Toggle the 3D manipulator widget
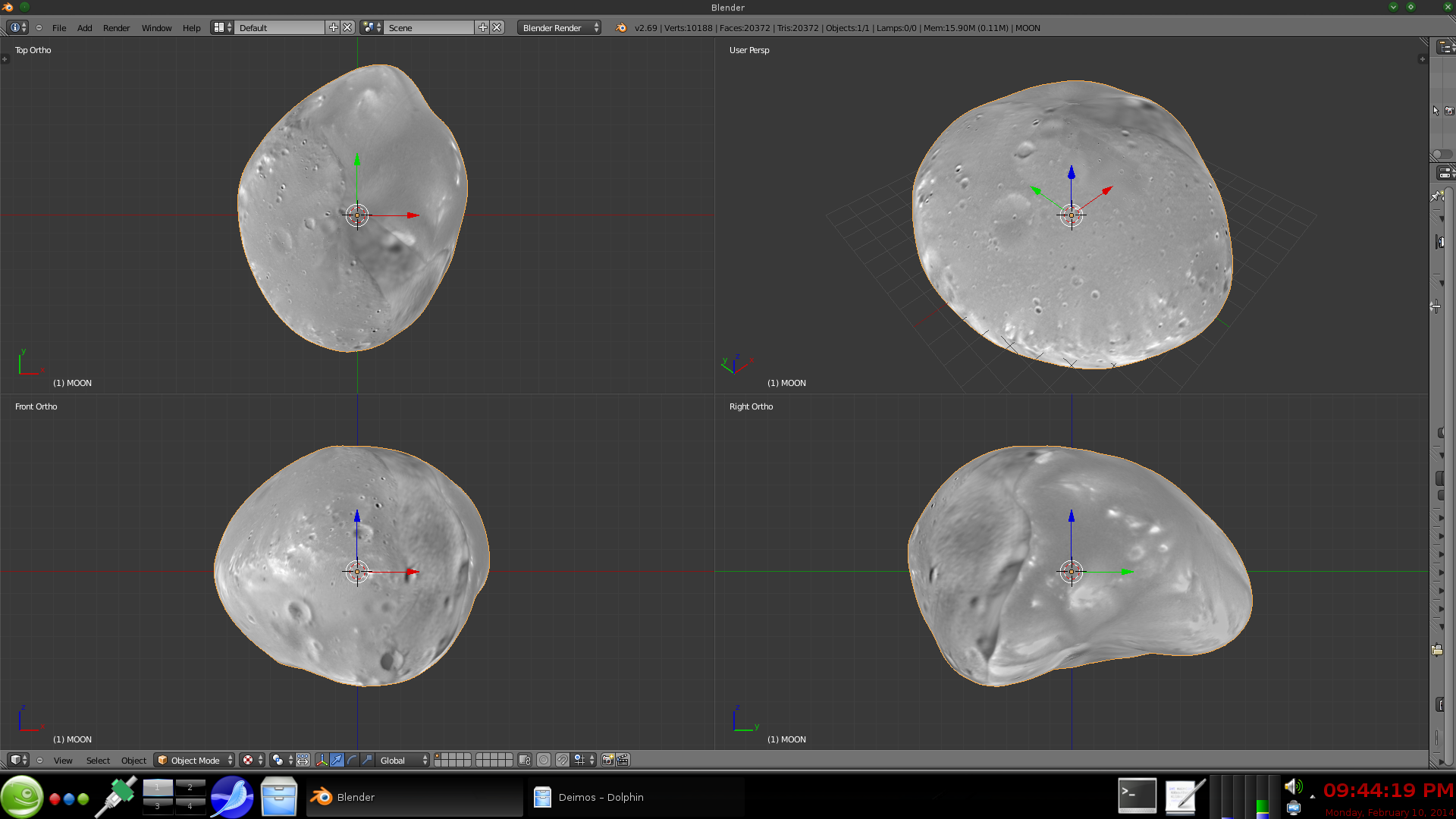Screen dimensions: 1456x819 [x=322, y=760]
